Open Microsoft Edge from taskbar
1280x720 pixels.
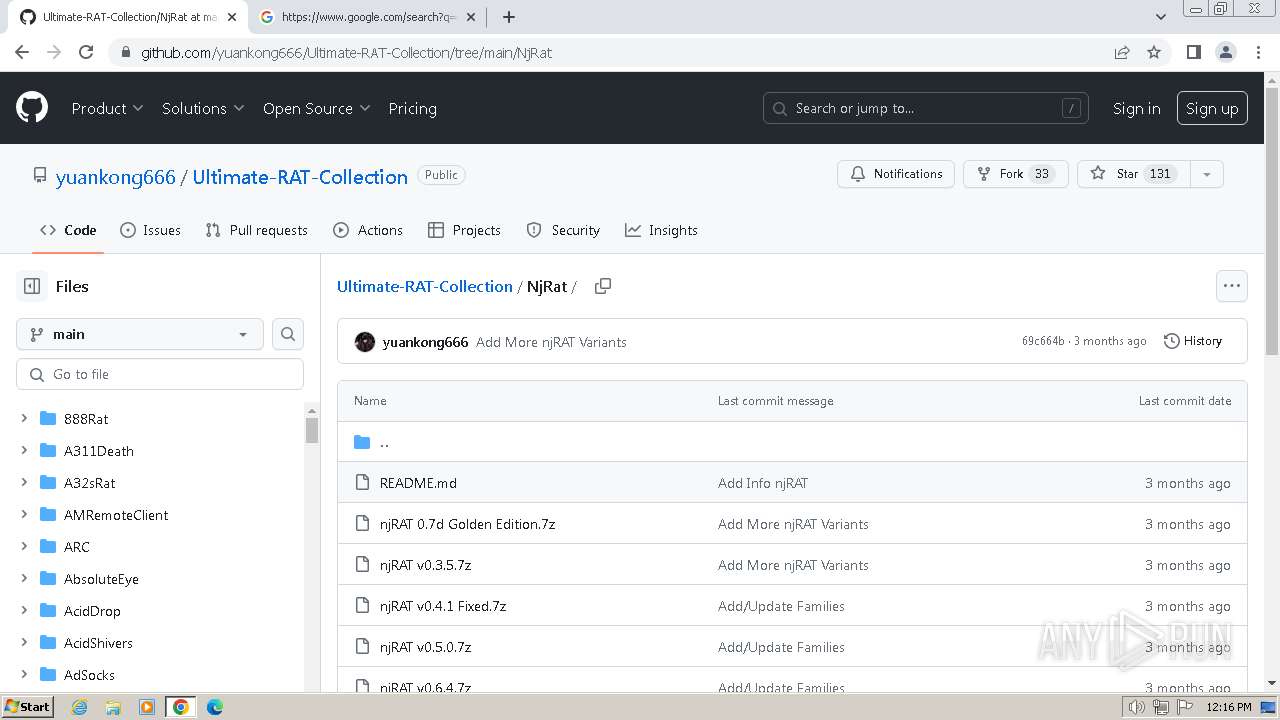pos(215,707)
